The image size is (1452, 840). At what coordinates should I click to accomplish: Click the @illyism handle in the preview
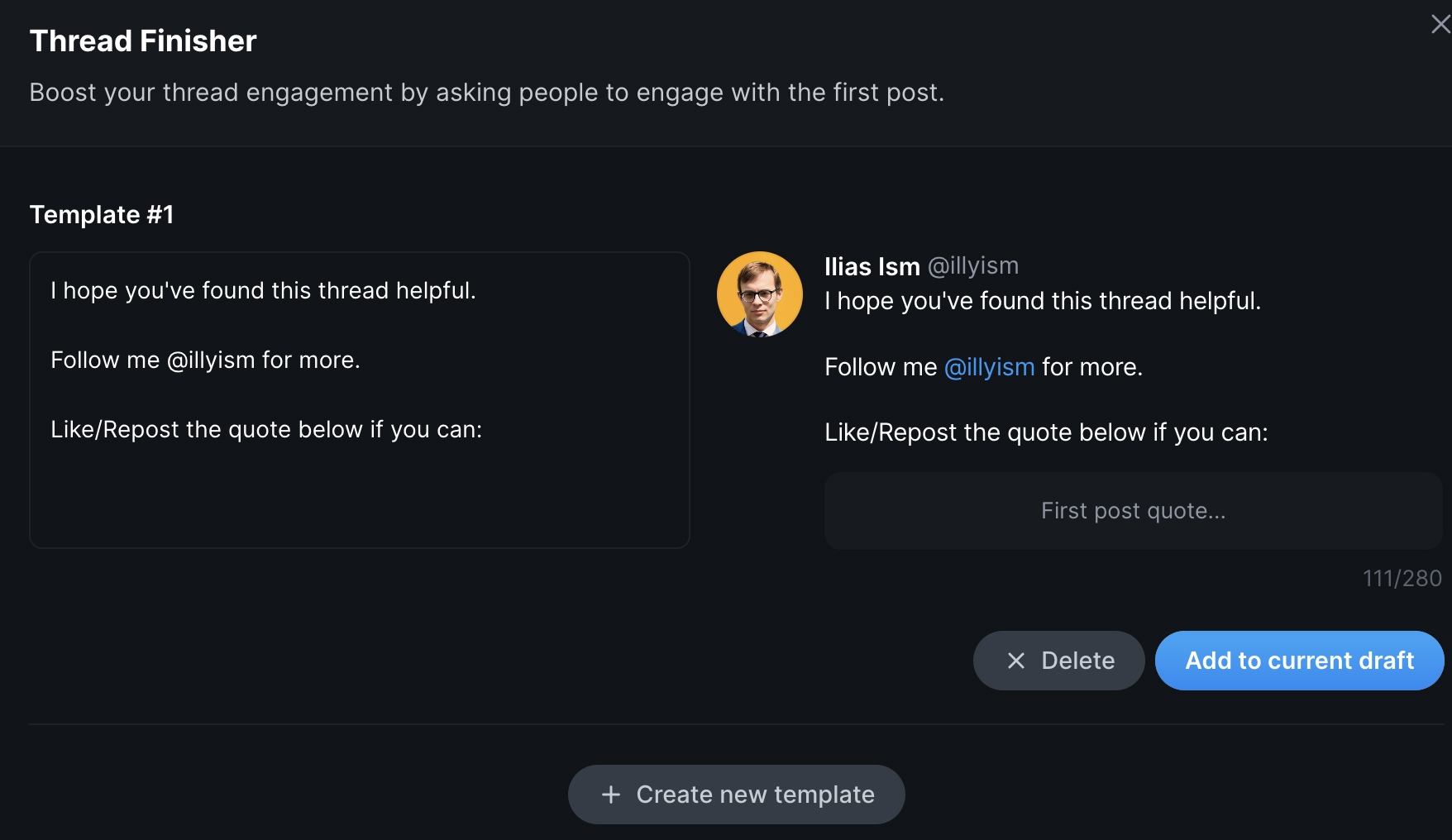(x=989, y=366)
